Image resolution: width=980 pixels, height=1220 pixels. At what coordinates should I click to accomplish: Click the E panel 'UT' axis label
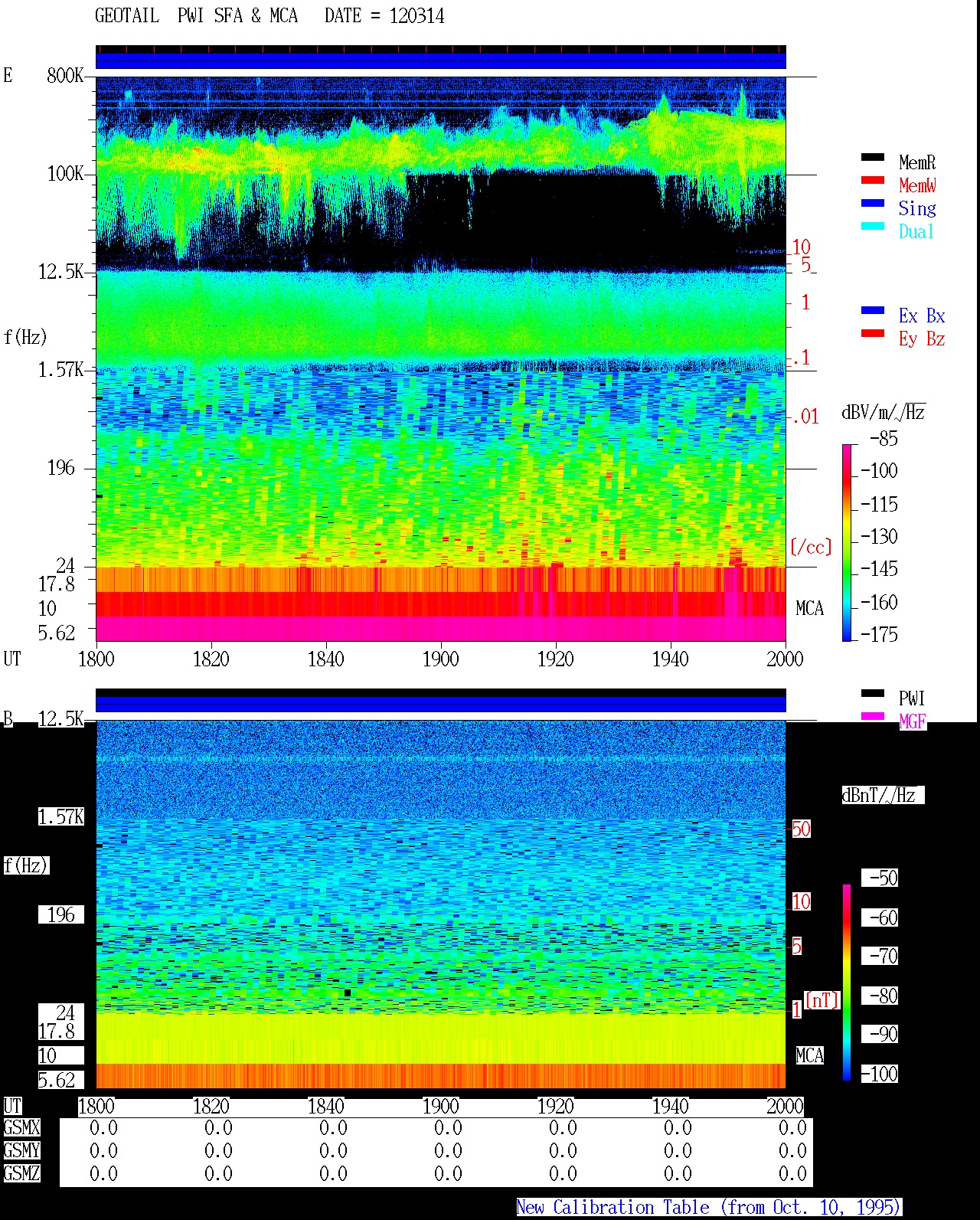(12, 659)
